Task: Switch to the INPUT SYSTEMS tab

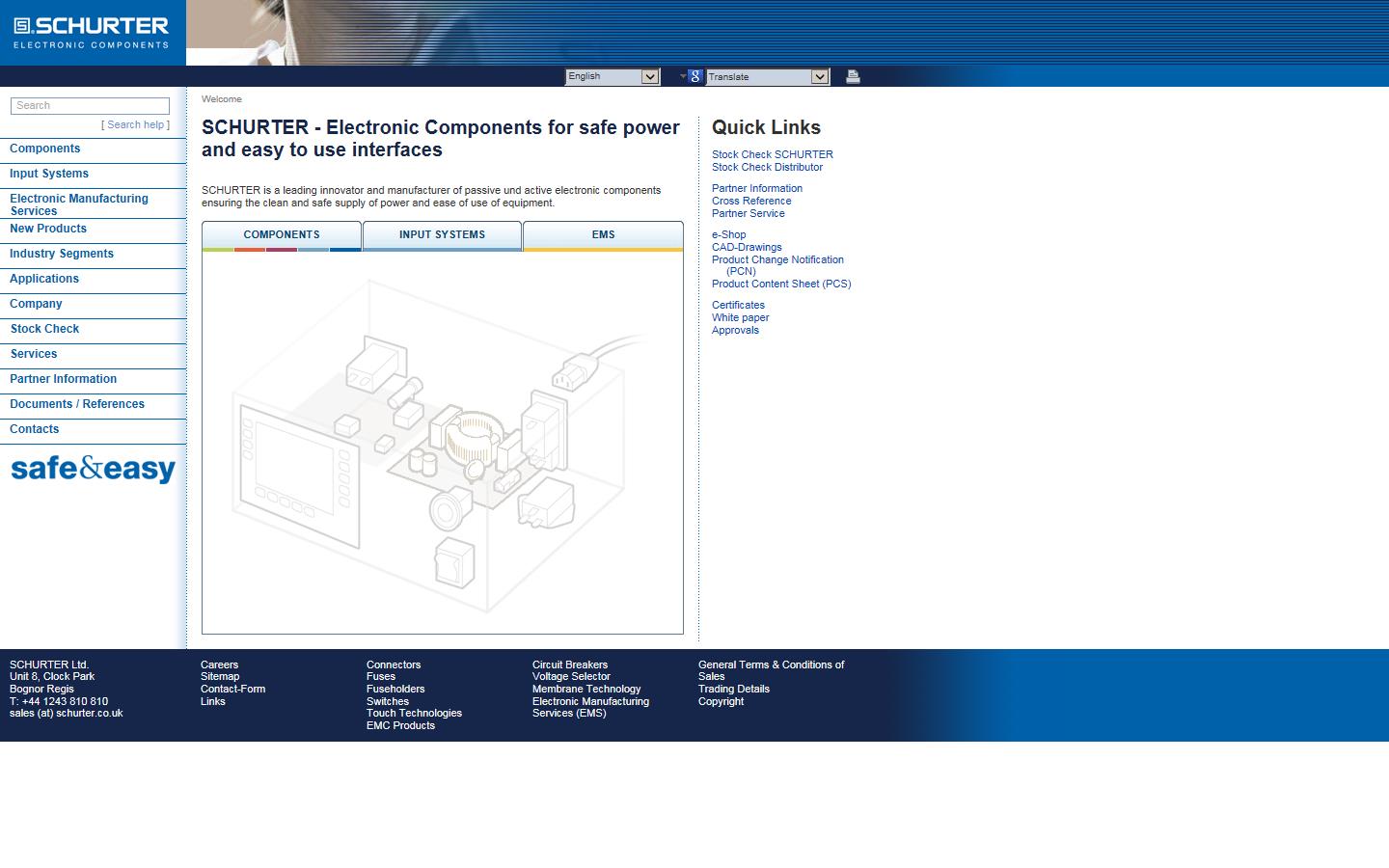Action: [442, 234]
